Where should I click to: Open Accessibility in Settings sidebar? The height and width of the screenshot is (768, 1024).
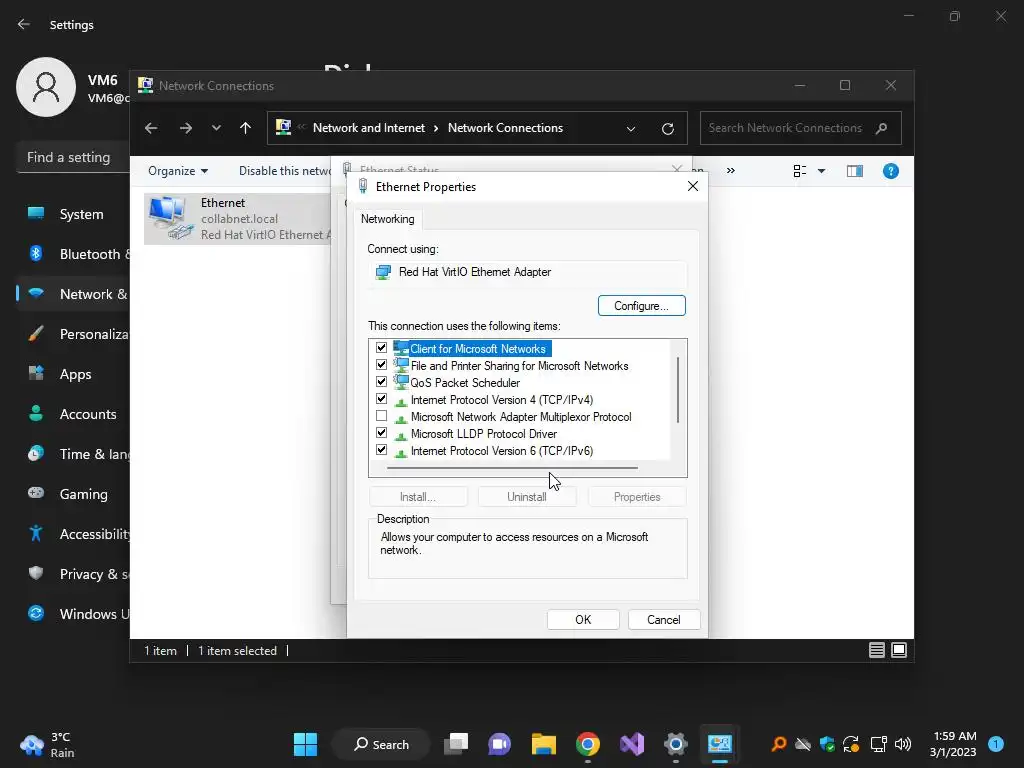[x=74, y=534]
